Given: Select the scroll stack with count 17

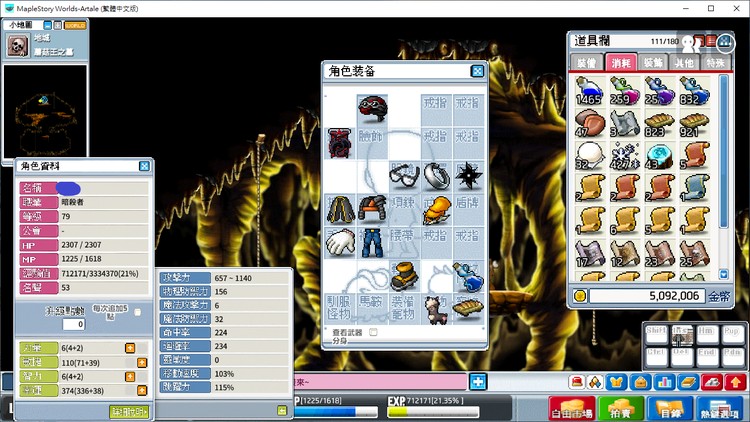Looking at the screenshot, I should point(590,254).
